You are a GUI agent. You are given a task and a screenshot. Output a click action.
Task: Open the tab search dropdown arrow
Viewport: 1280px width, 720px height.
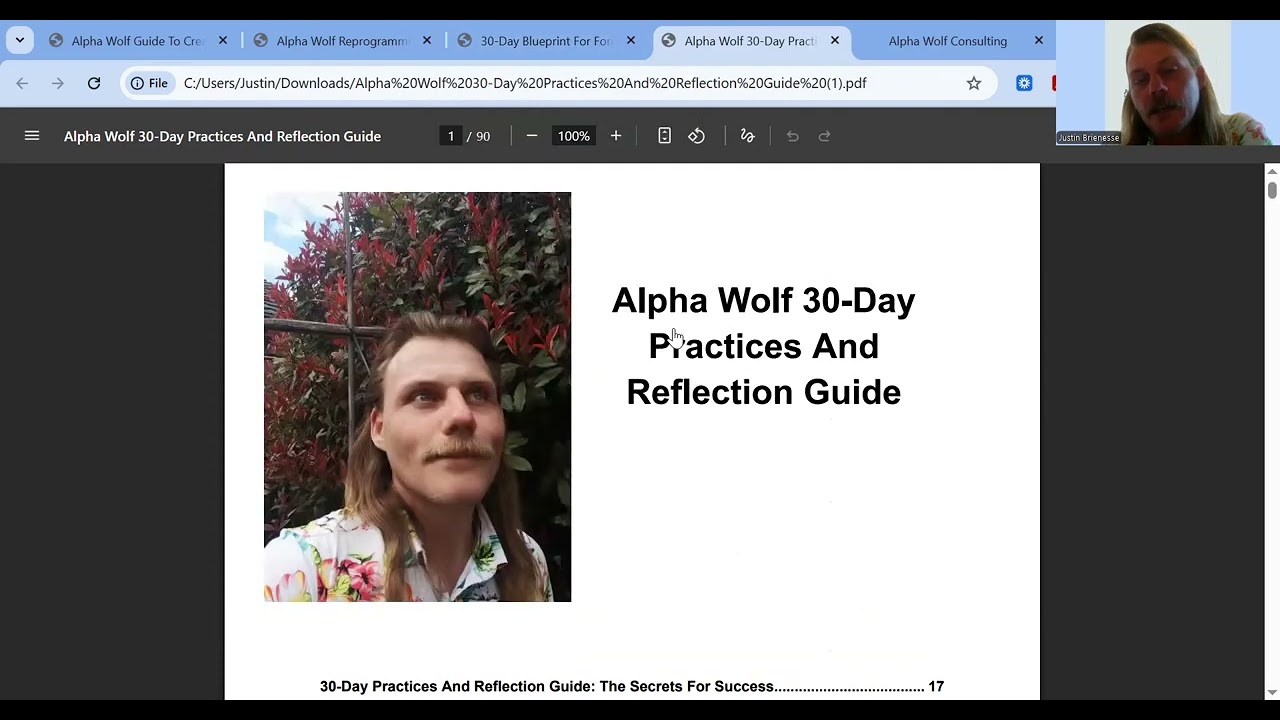(x=20, y=41)
